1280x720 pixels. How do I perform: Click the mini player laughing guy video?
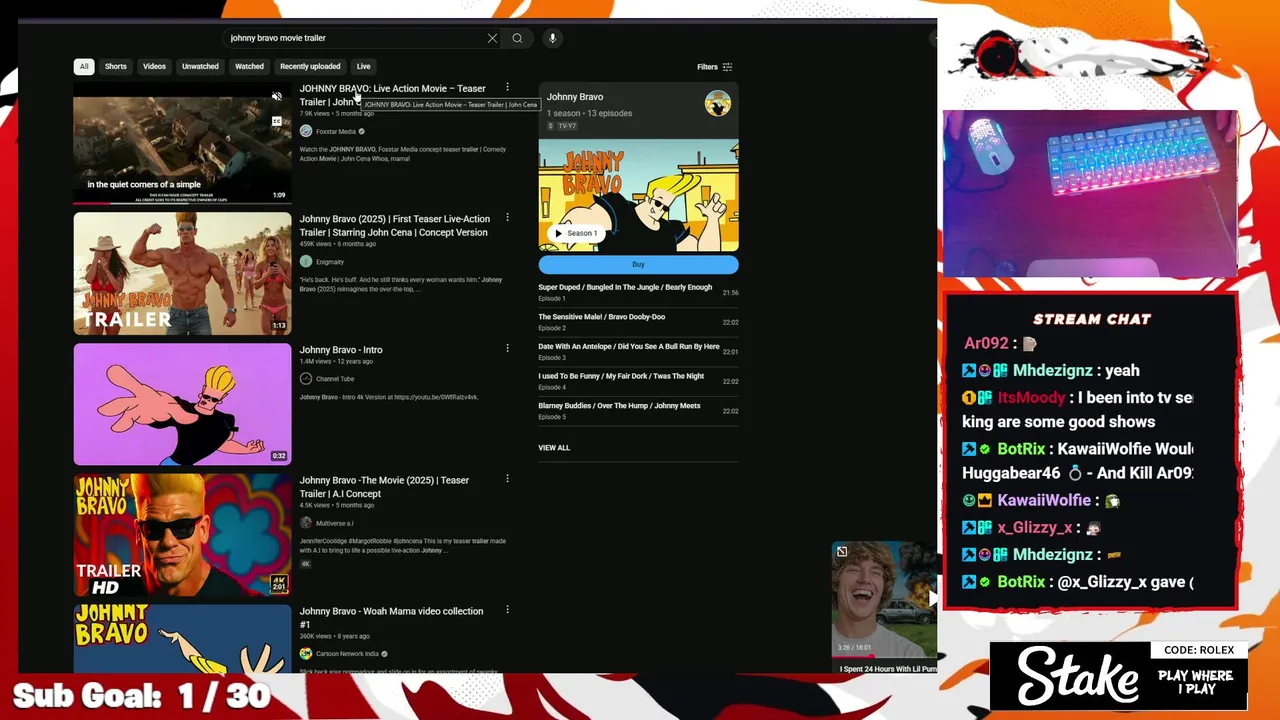click(x=884, y=600)
